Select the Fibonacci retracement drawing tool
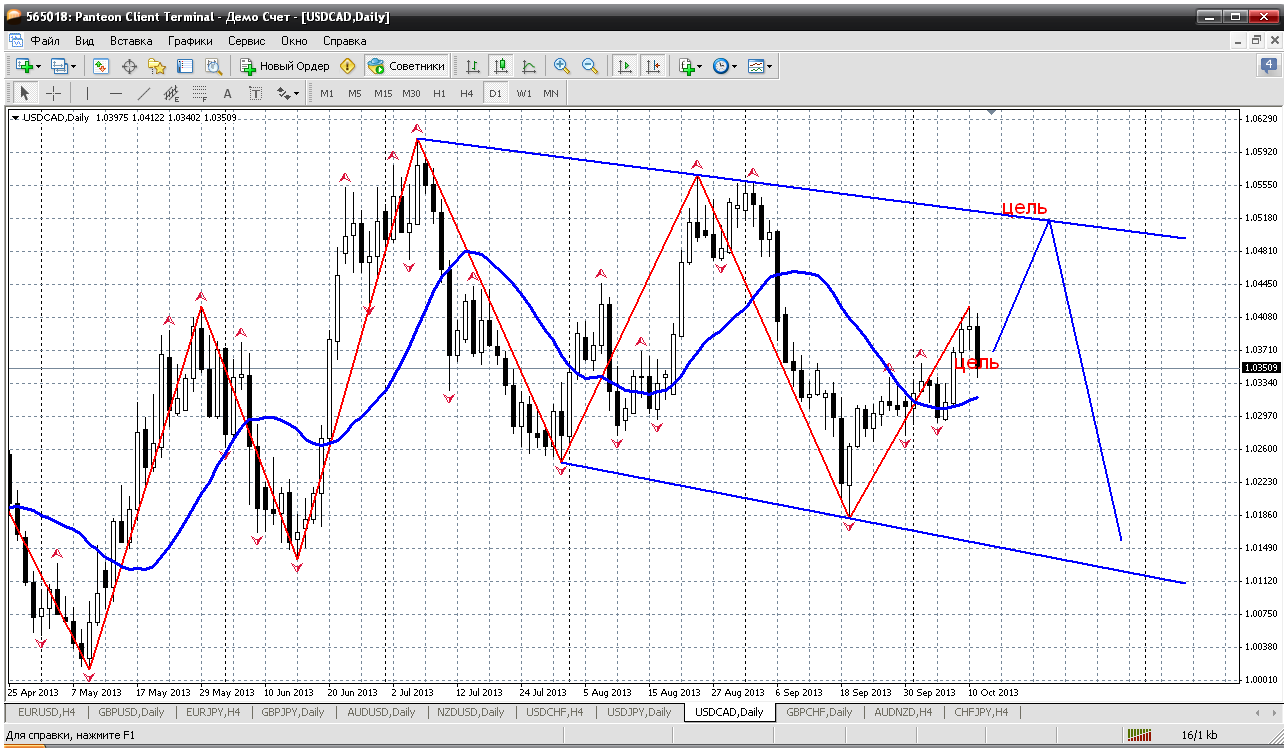The height and width of the screenshot is (748, 1288). [199, 93]
